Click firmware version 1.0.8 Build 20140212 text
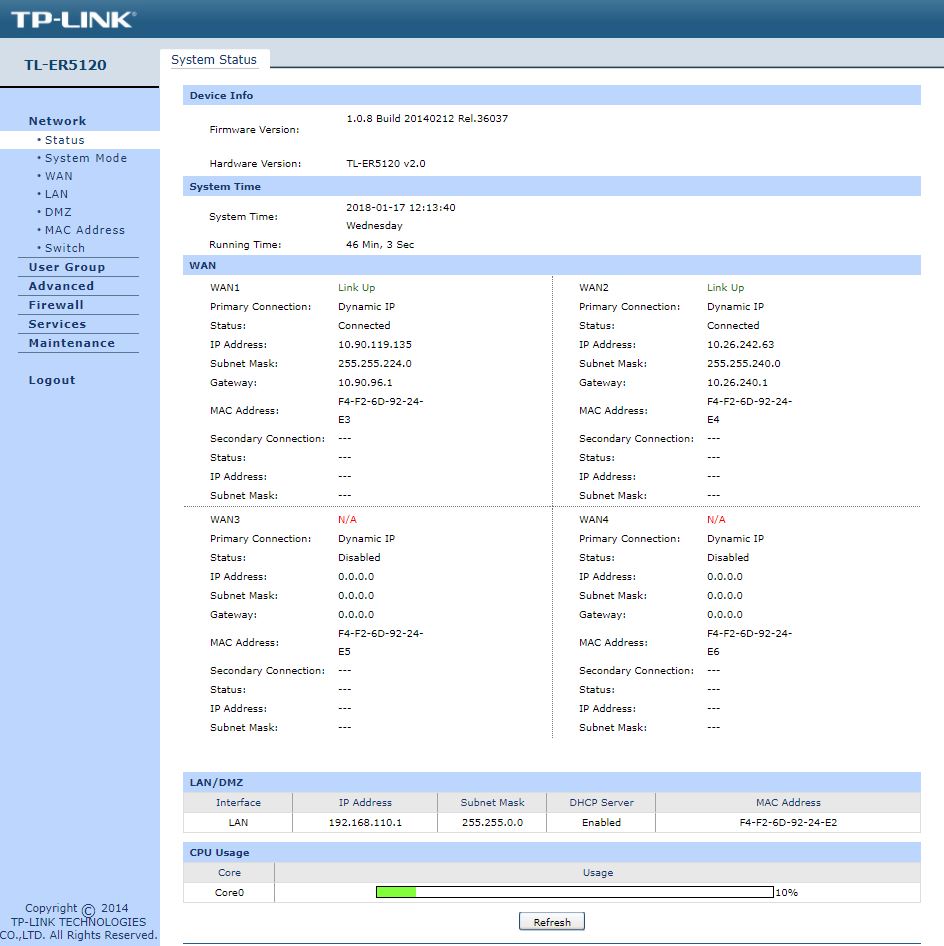944x946 pixels. (427, 119)
